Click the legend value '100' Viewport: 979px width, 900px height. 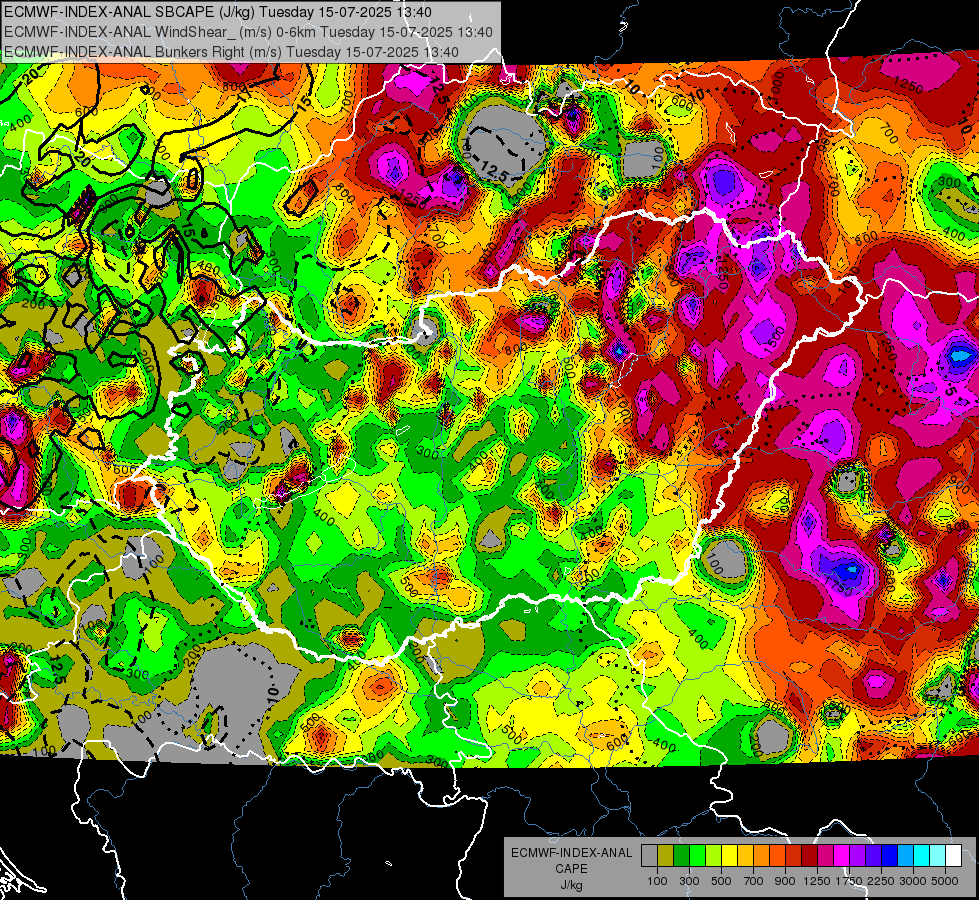[x=657, y=881]
